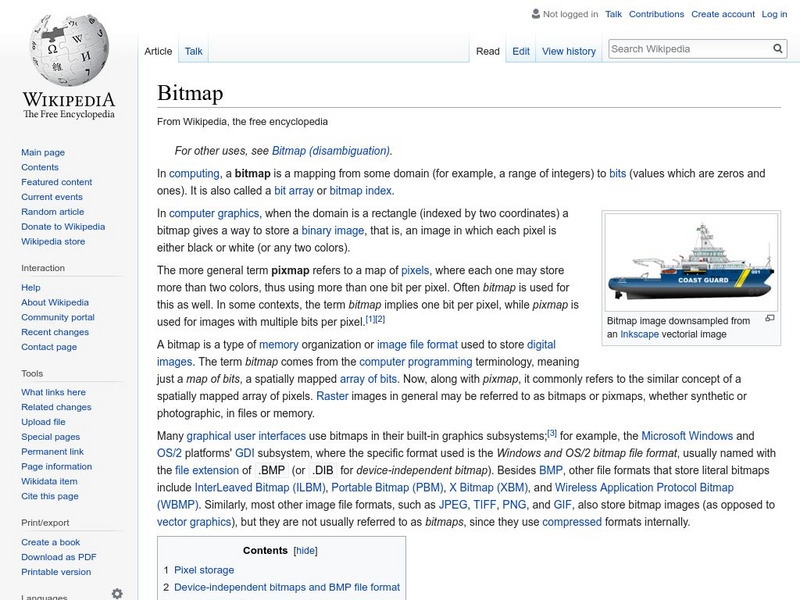Click the Search Wikipedia input field

click(x=688, y=49)
